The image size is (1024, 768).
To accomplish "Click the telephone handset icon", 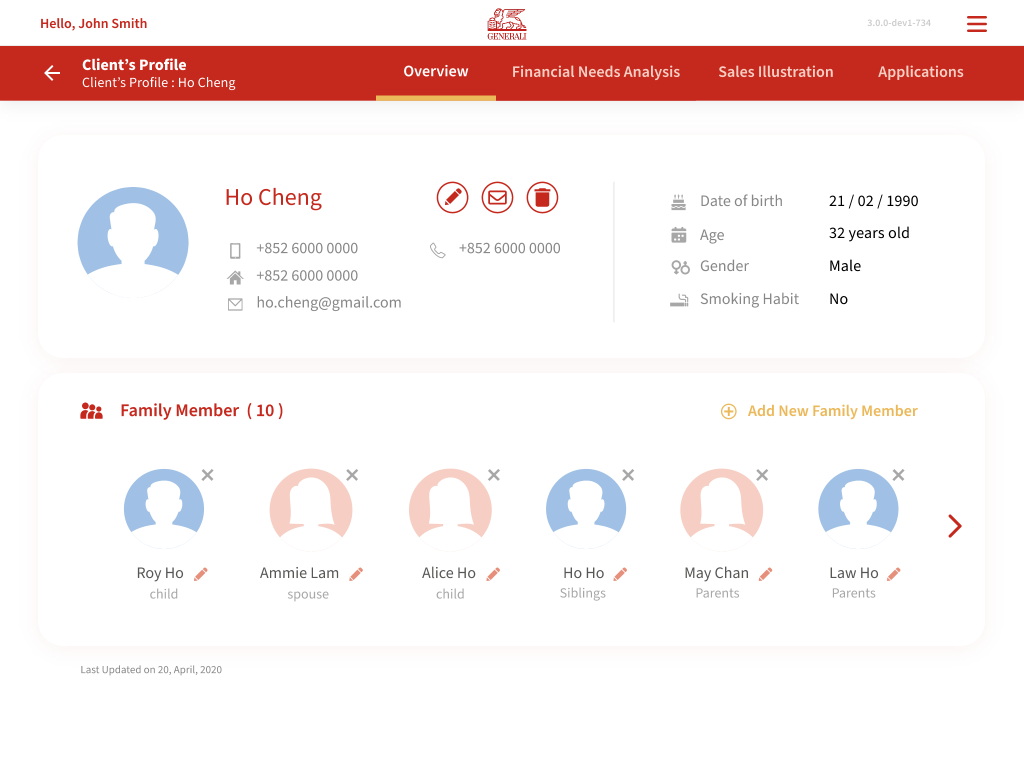I will pos(438,250).
